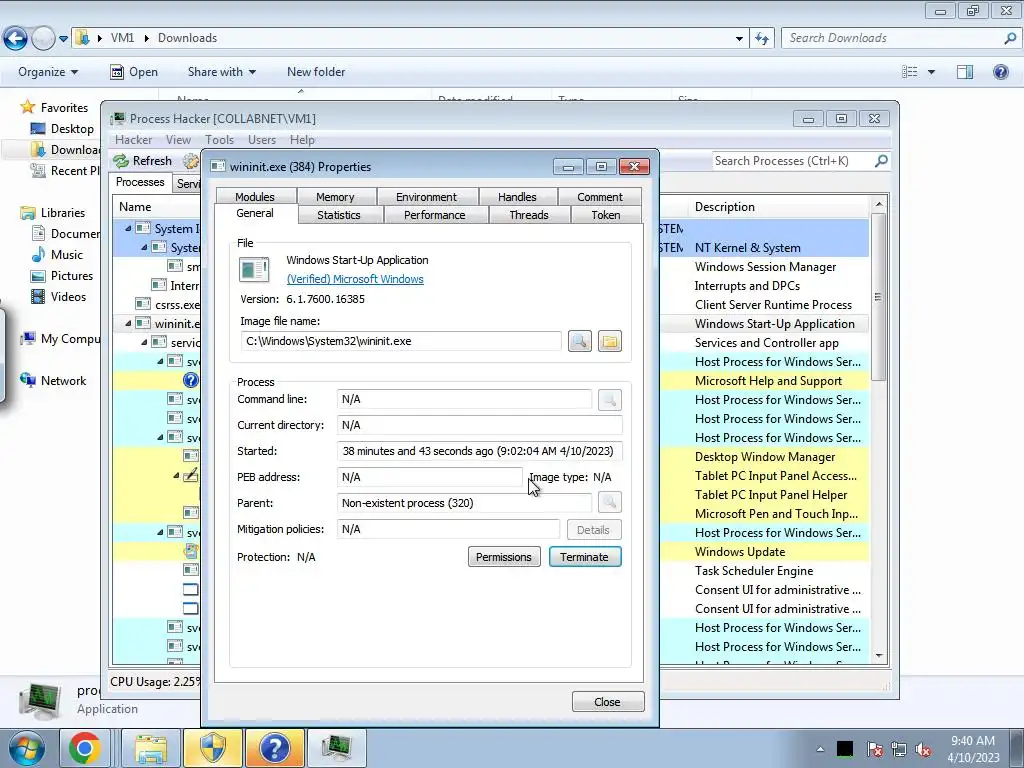The width and height of the screenshot is (1024, 768).
Task: Click the black square tray icon
Action: 845,749
